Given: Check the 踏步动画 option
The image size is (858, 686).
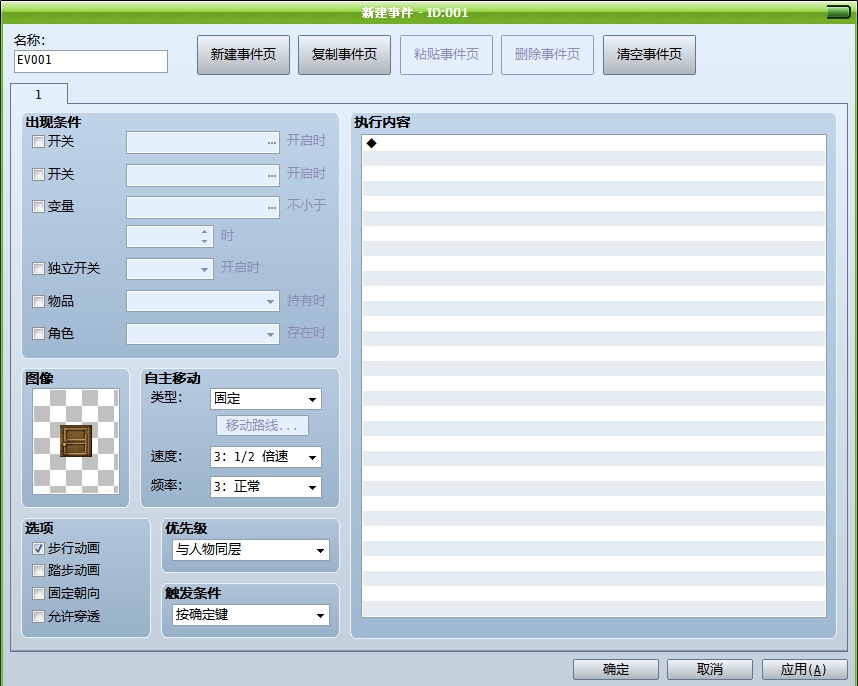Looking at the screenshot, I should [x=38, y=571].
